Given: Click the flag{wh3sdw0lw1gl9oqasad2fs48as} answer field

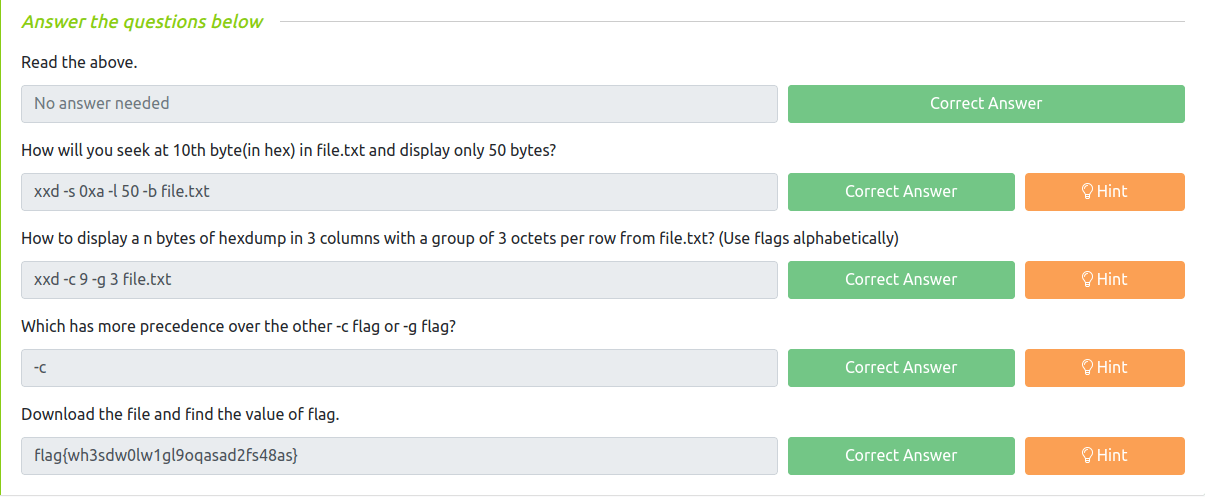Looking at the screenshot, I should (x=399, y=456).
